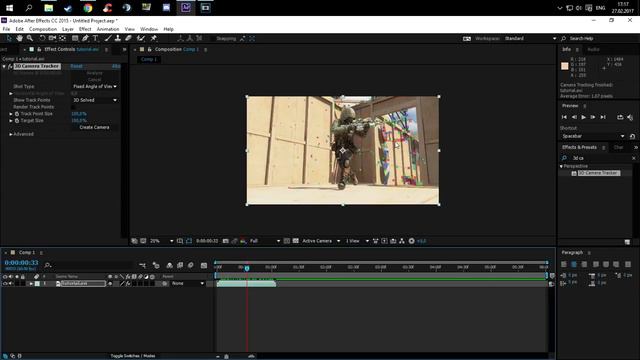Screen dimensions: 640x360
Task: Jump to last frame in Preview panel
Action: 603,117
